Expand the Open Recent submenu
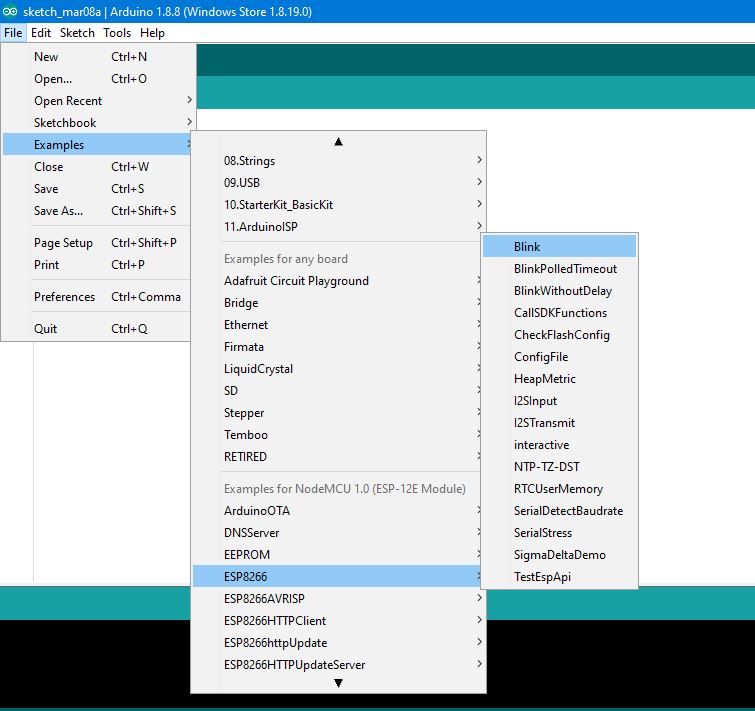755x711 pixels. (98, 101)
